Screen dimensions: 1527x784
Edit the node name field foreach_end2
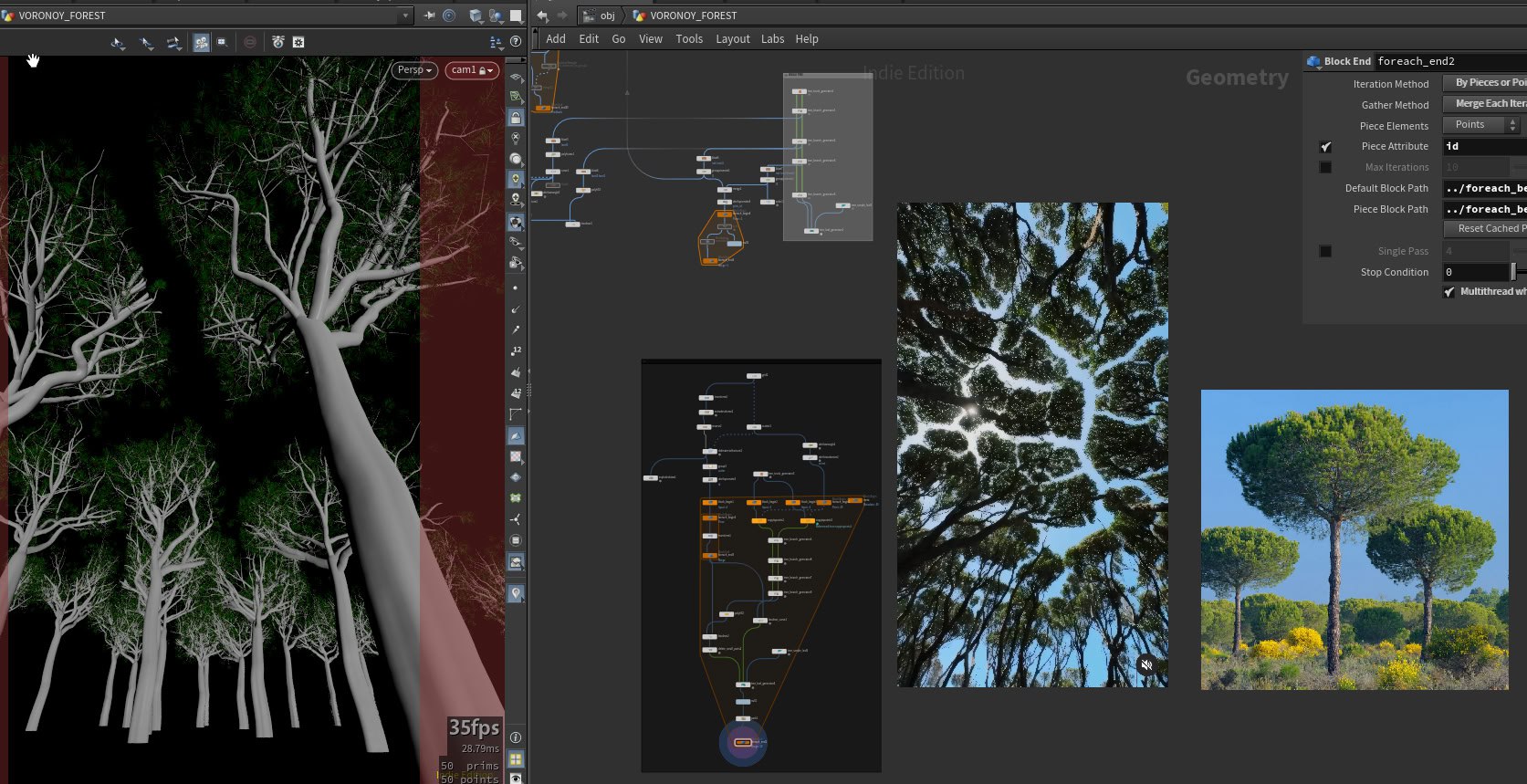1450,61
